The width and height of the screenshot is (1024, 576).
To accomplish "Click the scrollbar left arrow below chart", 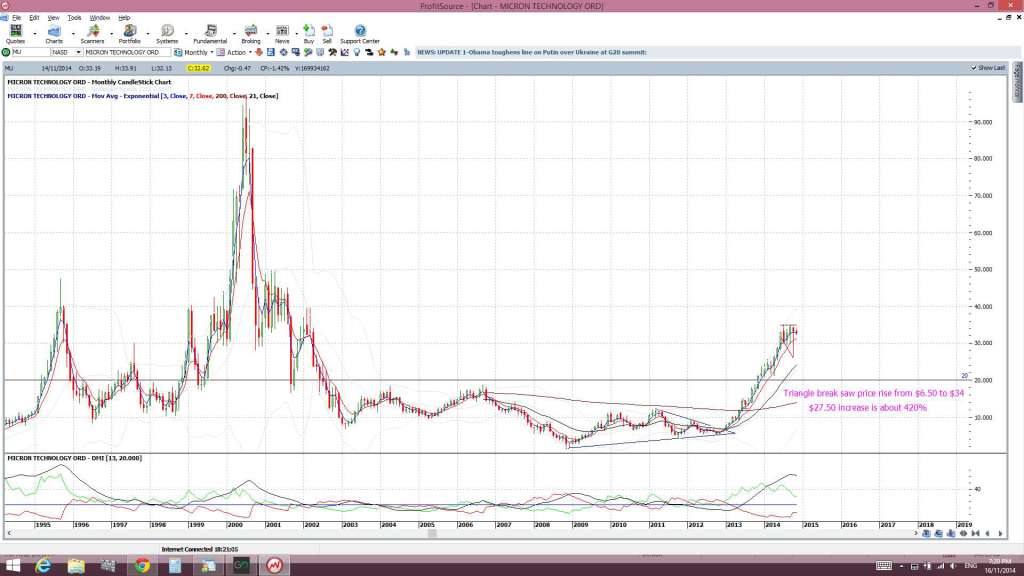I will [8, 534].
